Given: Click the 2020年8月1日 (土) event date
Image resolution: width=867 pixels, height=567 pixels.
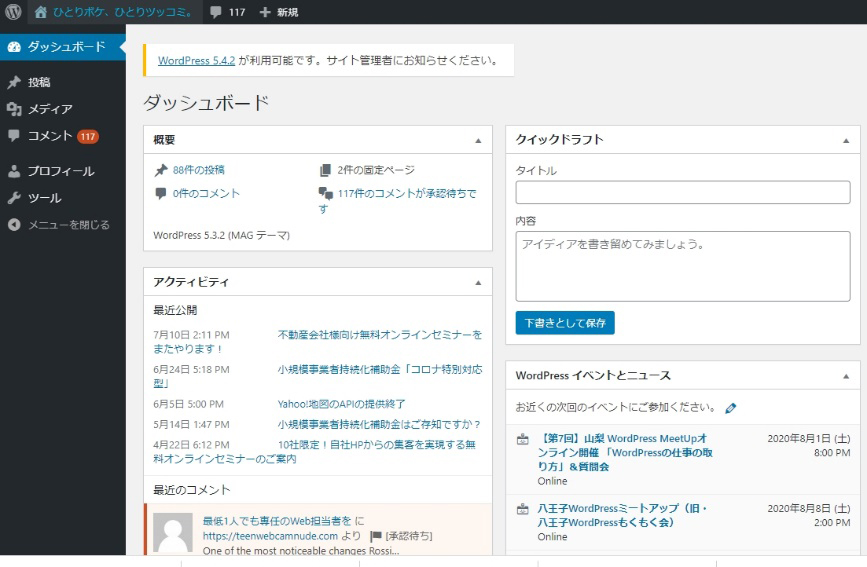Looking at the screenshot, I should (808, 439).
